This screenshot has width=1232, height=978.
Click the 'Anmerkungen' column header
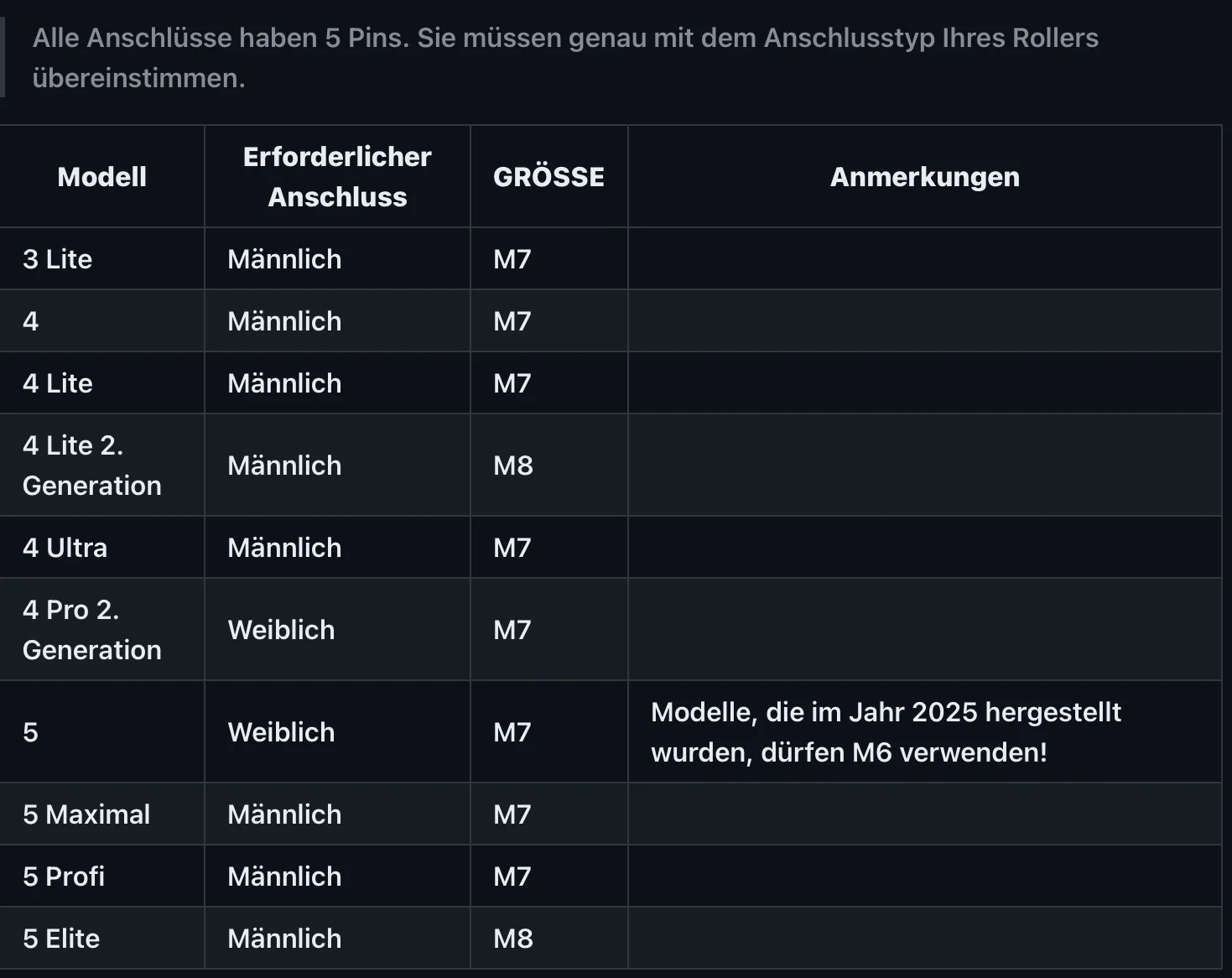pos(924,177)
